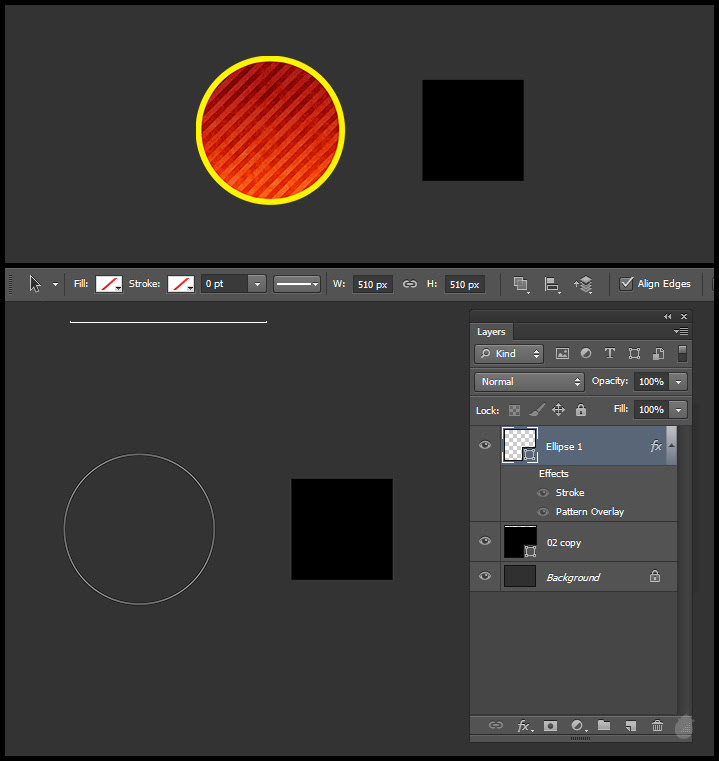Open the stroke line type dropdown

pyautogui.click(x=297, y=284)
